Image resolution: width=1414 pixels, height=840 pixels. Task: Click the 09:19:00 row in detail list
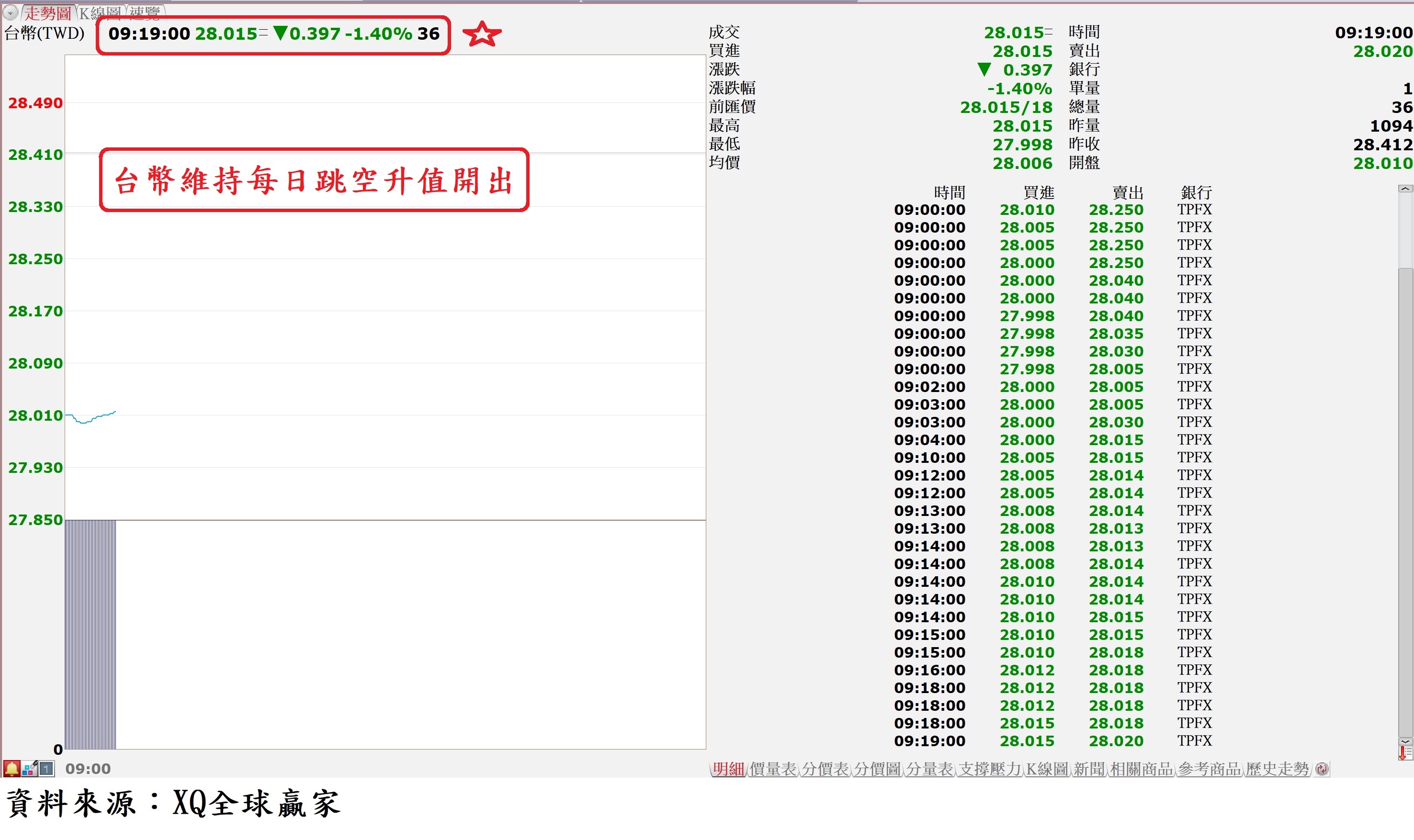[1052, 740]
